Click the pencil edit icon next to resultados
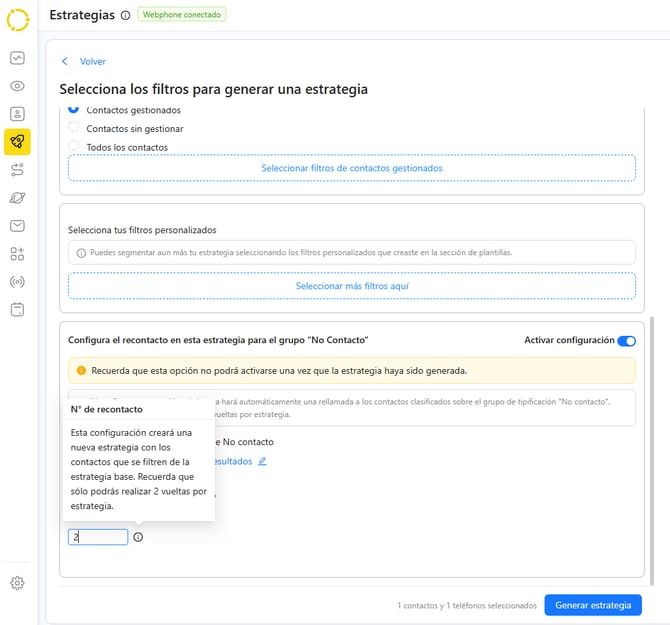 [262, 461]
